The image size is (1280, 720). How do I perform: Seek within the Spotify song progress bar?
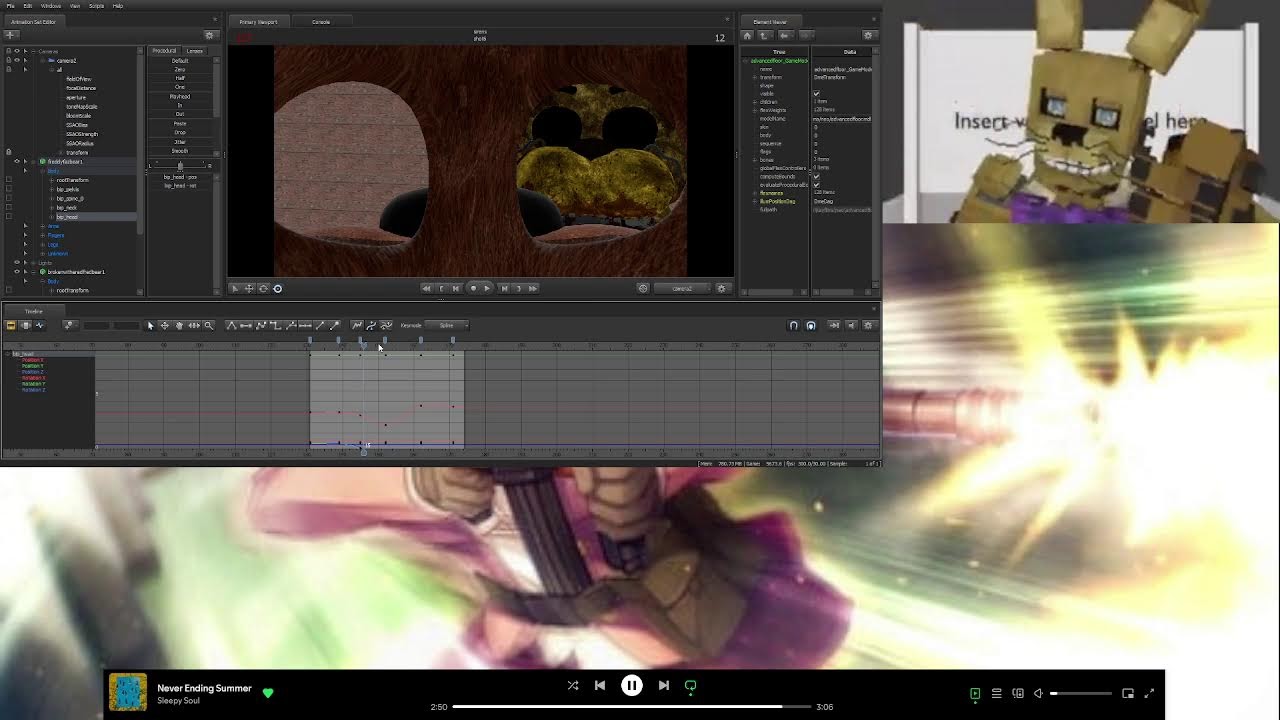[x=632, y=707]
